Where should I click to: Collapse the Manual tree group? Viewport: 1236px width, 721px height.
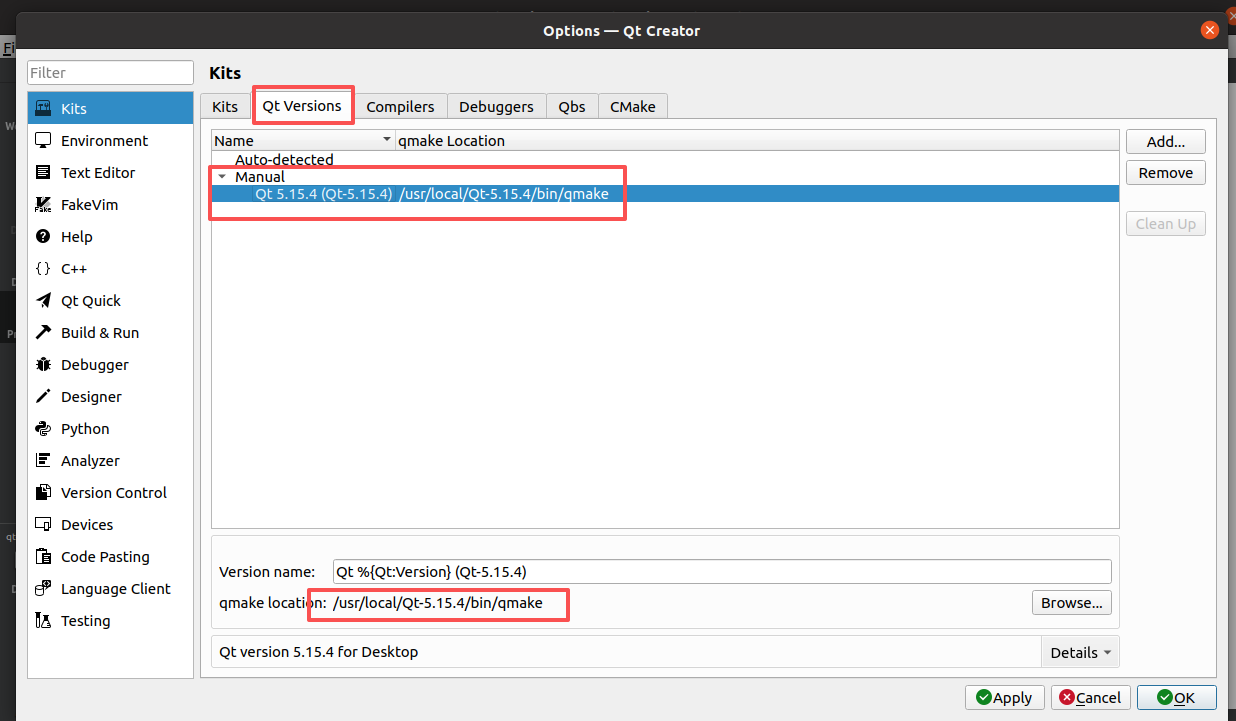(222, 177)
